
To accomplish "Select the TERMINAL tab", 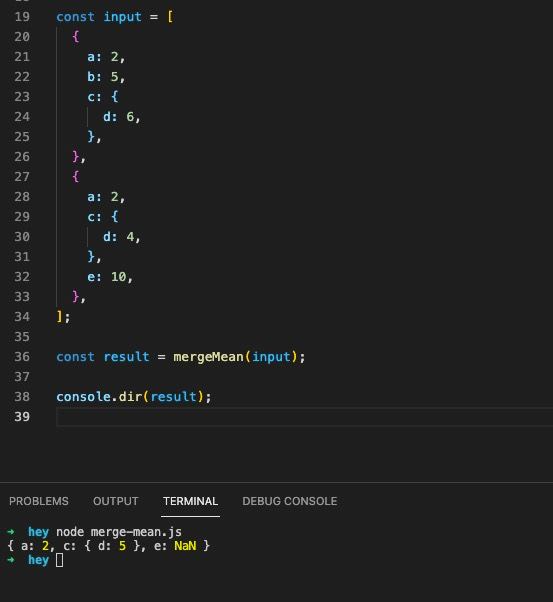I will (190, 501).
